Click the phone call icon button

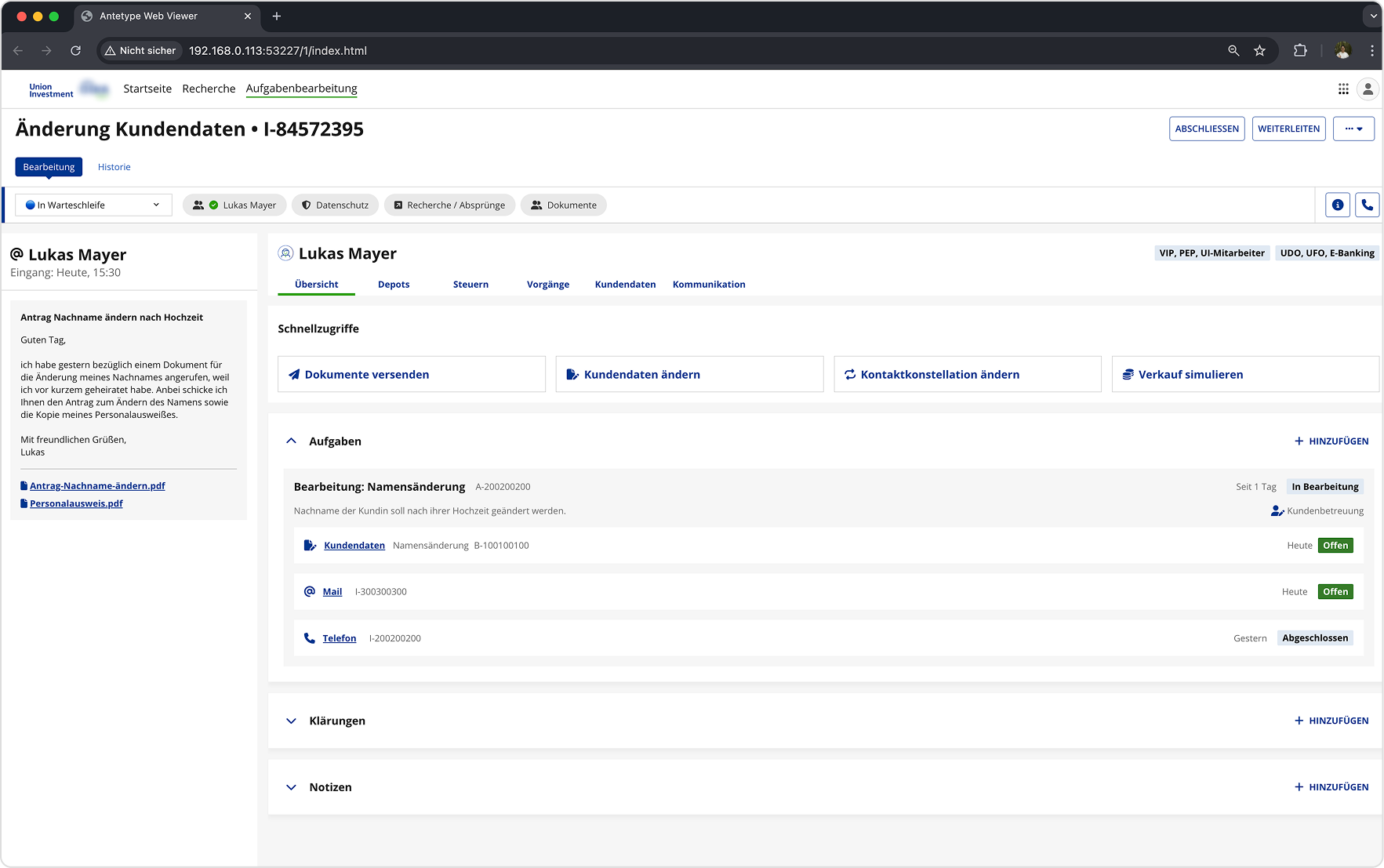click(x=1367, y=205)
